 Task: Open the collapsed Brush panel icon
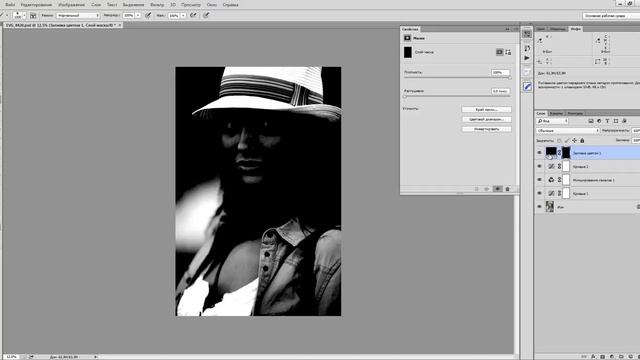coord(527,87)
